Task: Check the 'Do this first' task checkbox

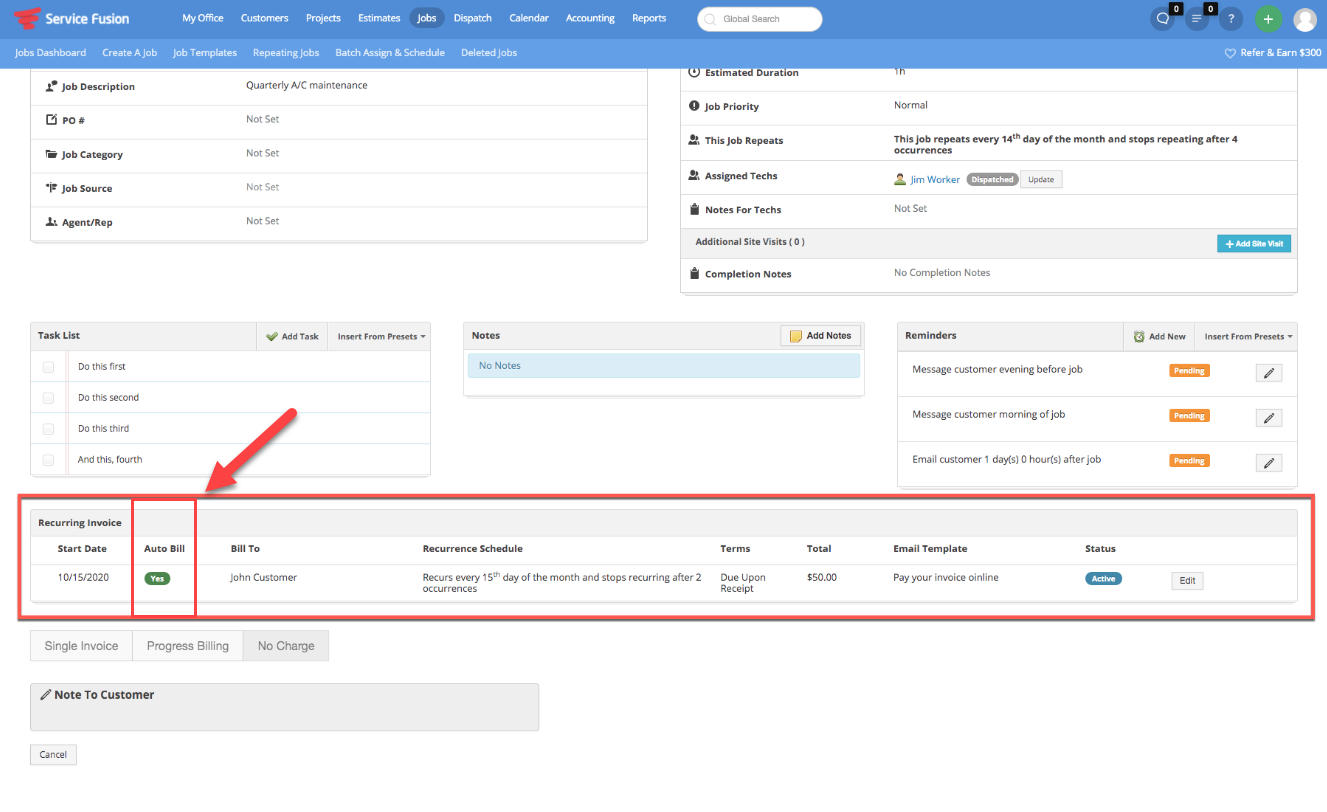Action: coord(48,367)
